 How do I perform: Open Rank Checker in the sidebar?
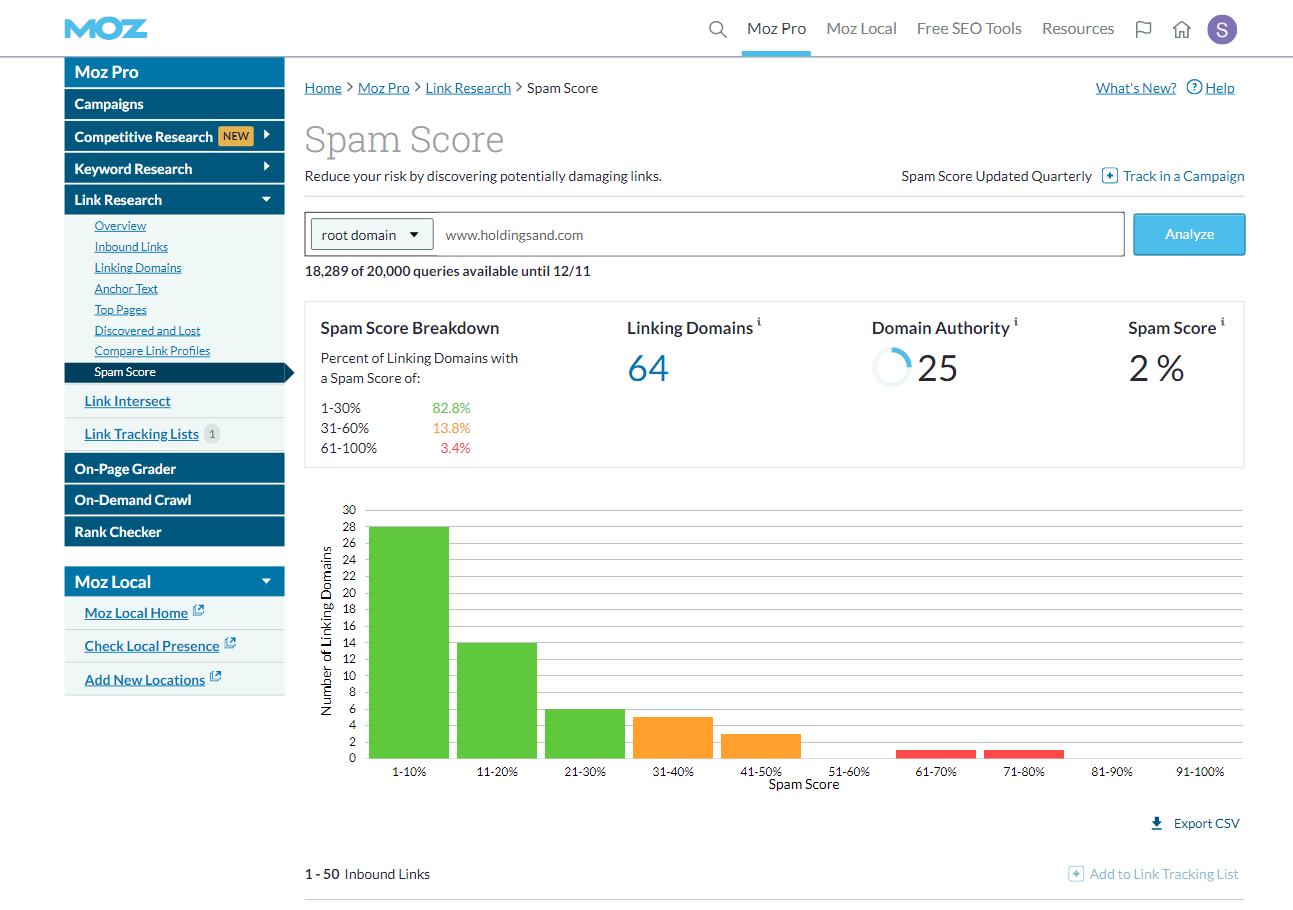pos(175,532)
